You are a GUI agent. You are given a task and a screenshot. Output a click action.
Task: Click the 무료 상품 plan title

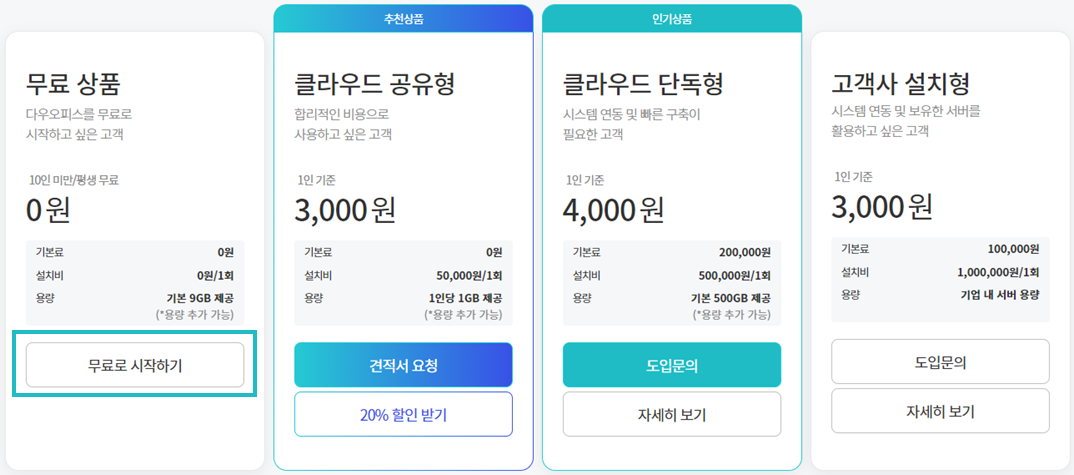[x=73, y=84]
